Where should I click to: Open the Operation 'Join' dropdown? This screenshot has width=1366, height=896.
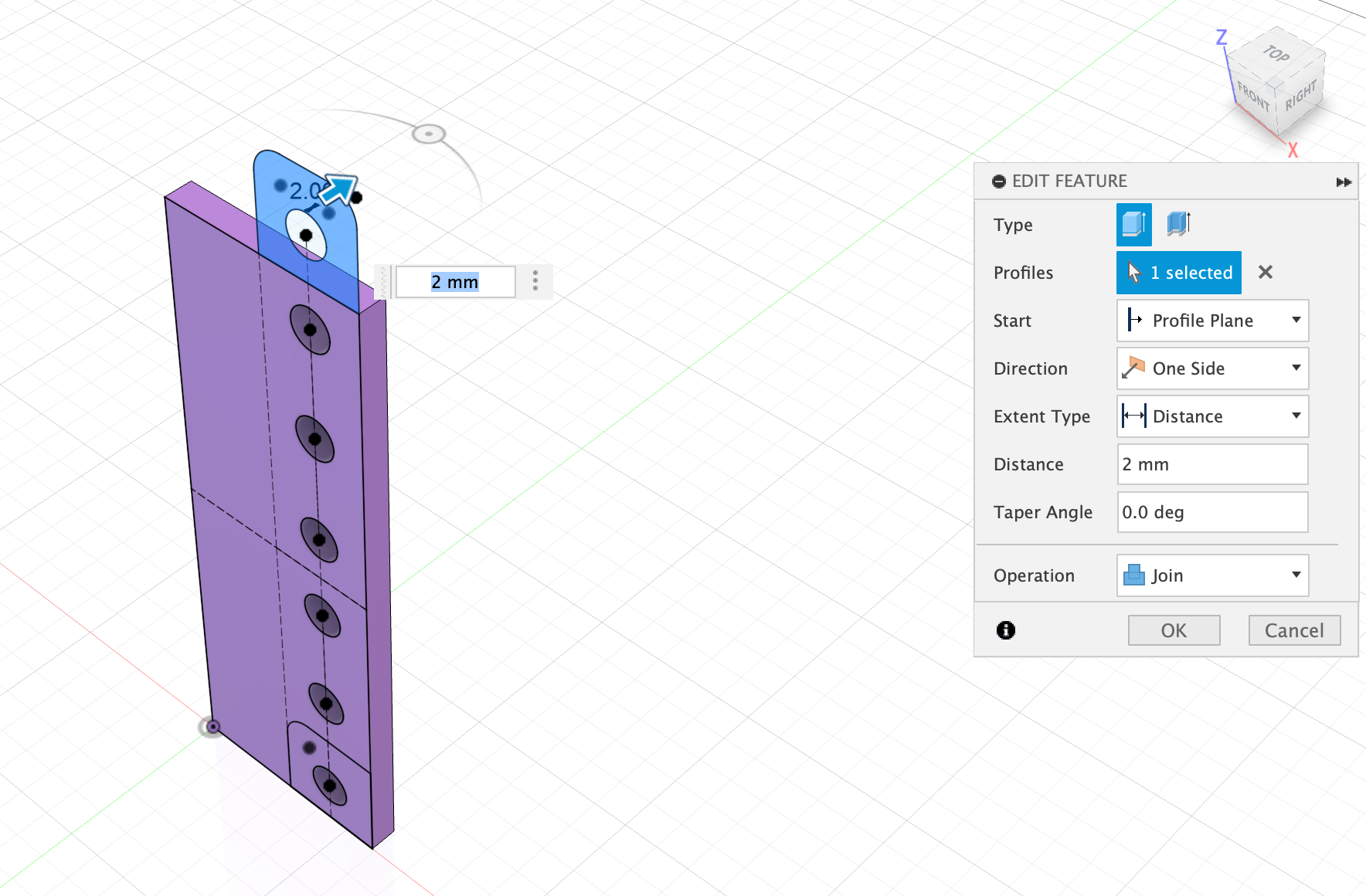(x=1212, y=575)
